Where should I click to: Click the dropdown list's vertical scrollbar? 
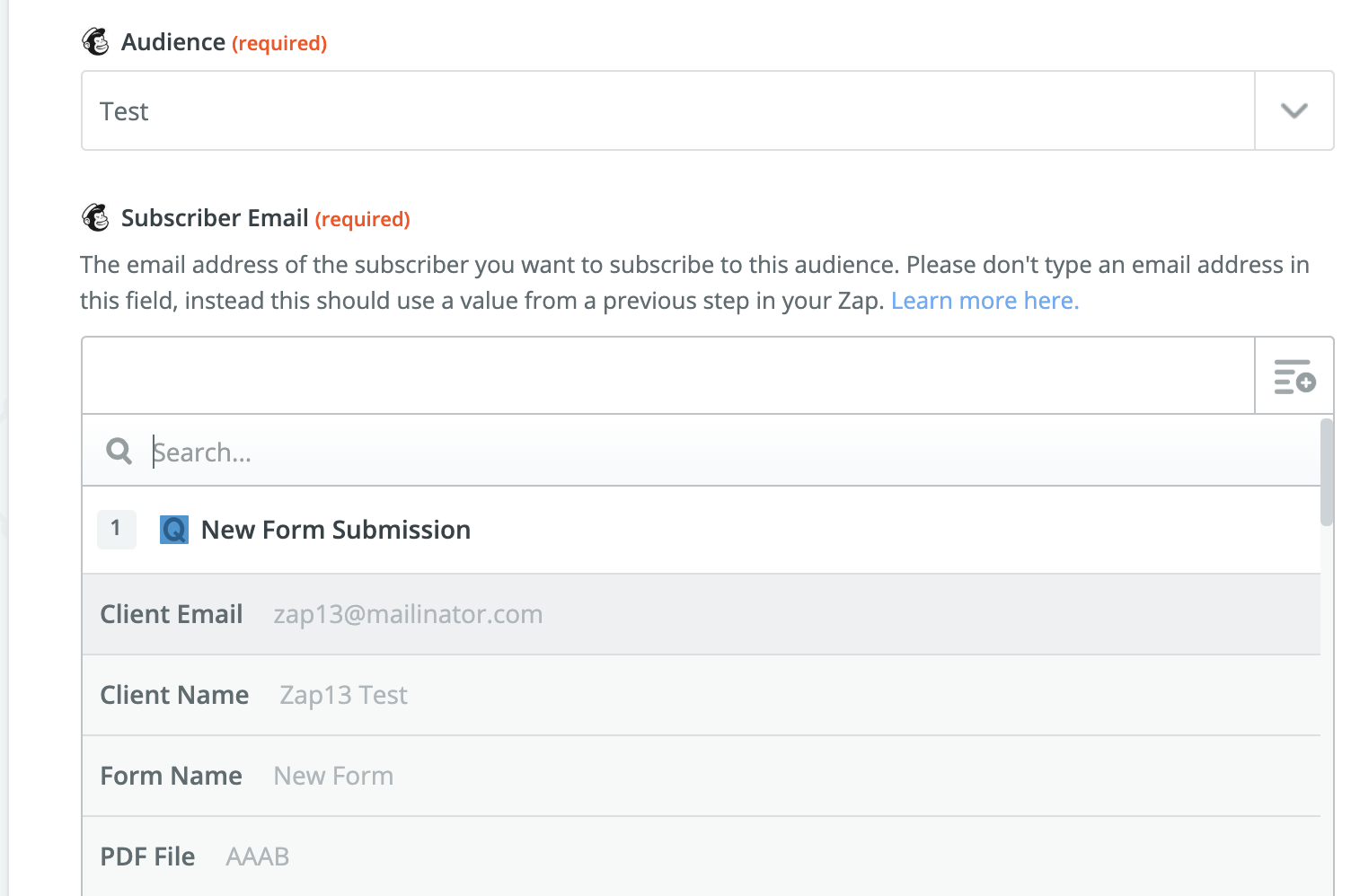pos(1328,471)
